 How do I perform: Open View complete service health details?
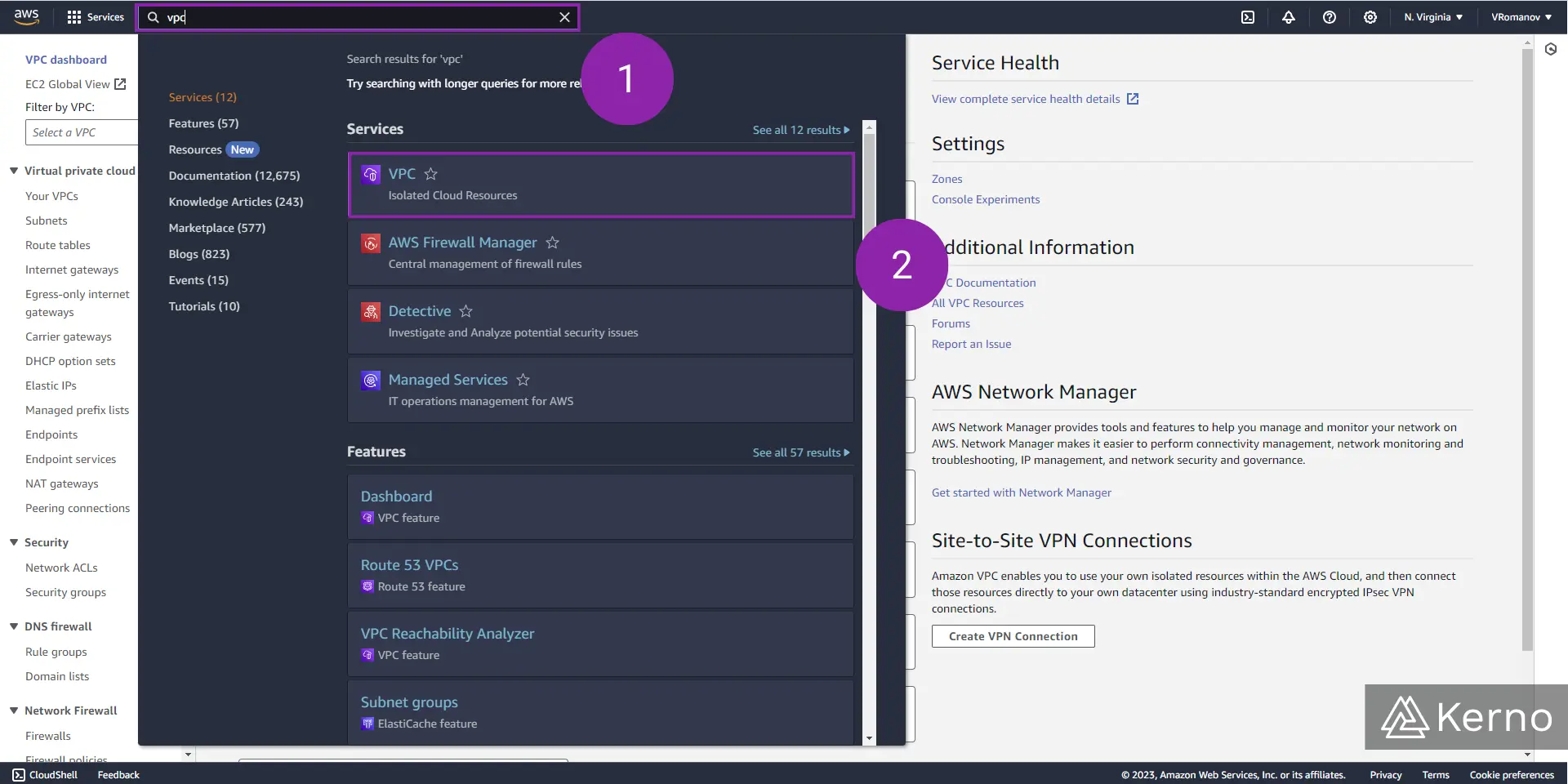click(x=1026, y=99)
